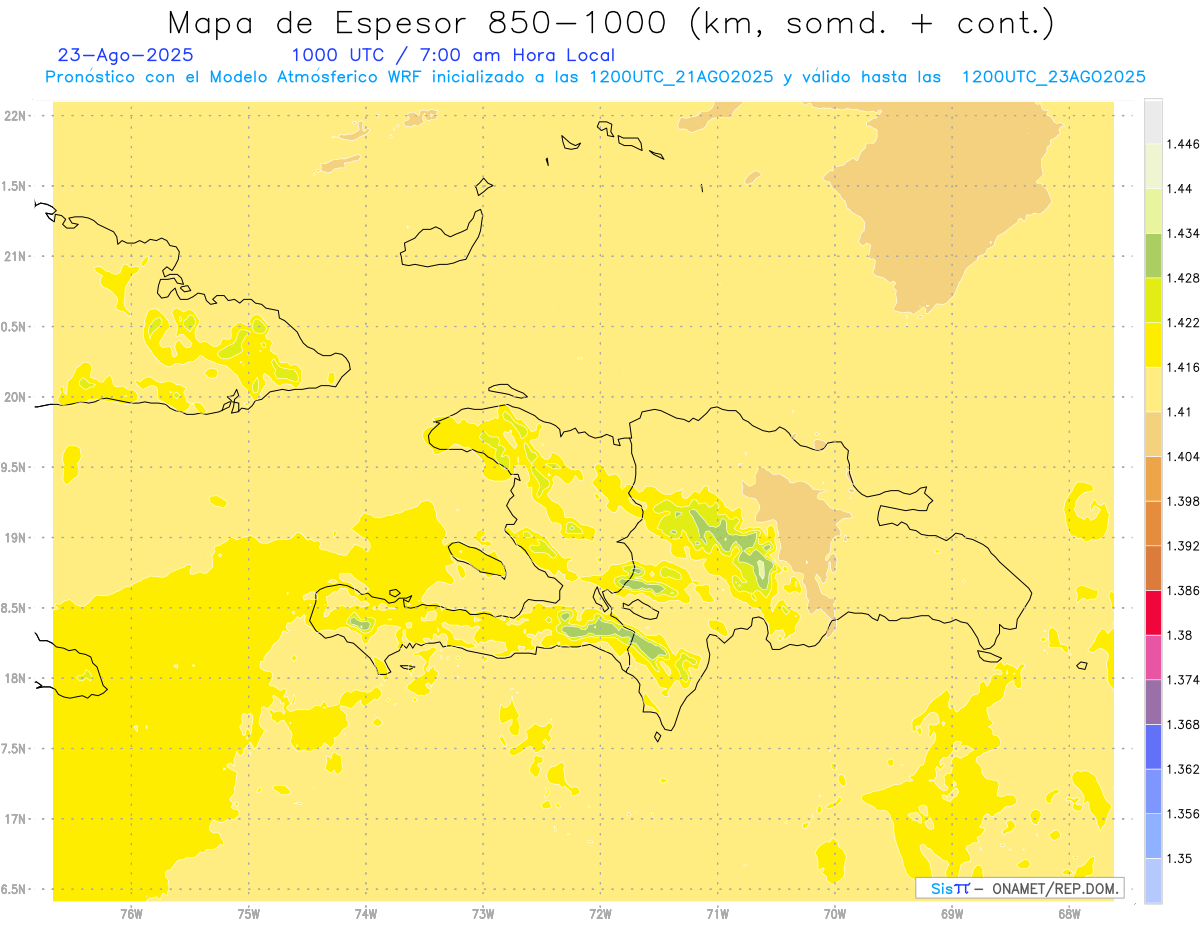The width and height of the screenshot is (1200, 927).
Task: Click the 19N latitude label
Action: tap(15, 538)
